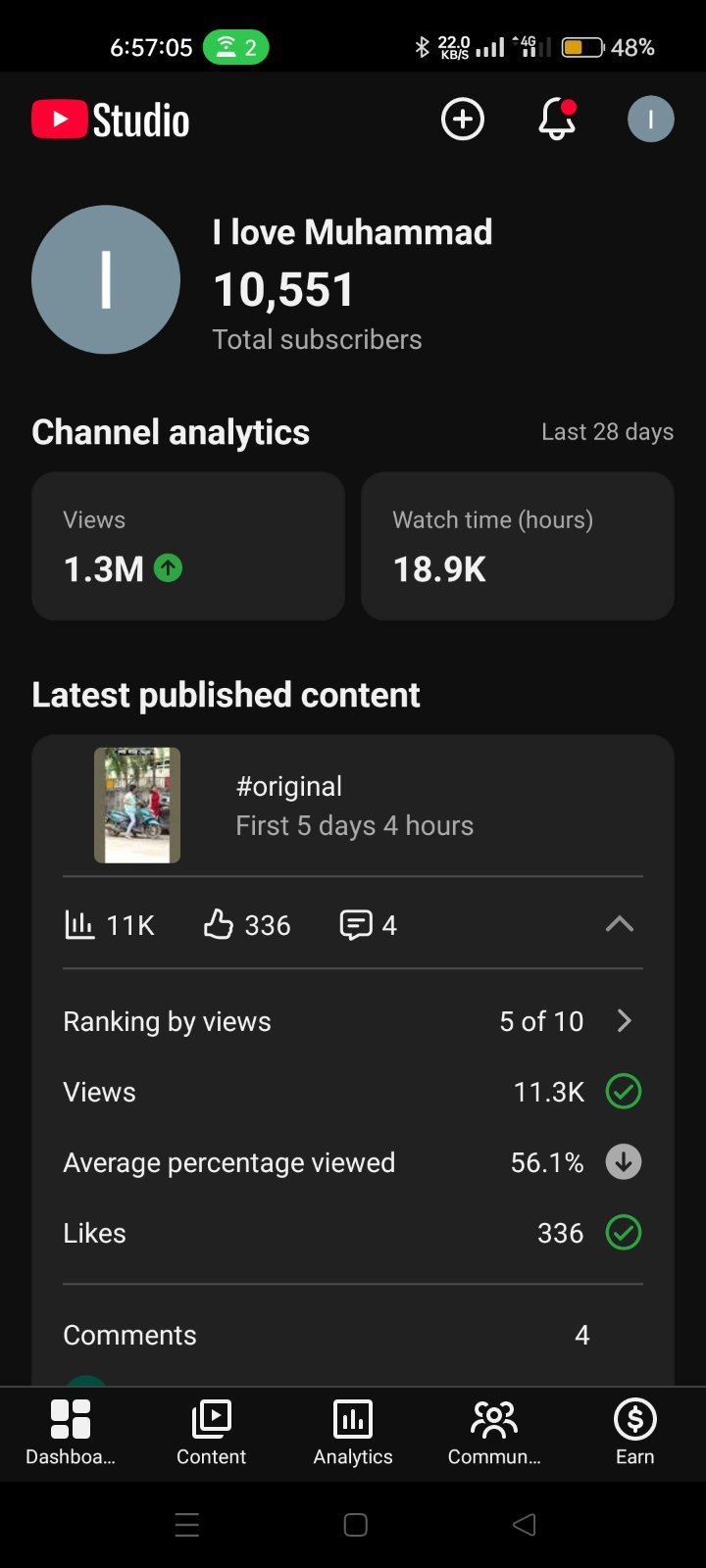Viewport: 706px width, 1568px height.
Task: Tap the likes thumbs-up icon showing 336
Action: (x=218, y=924)
